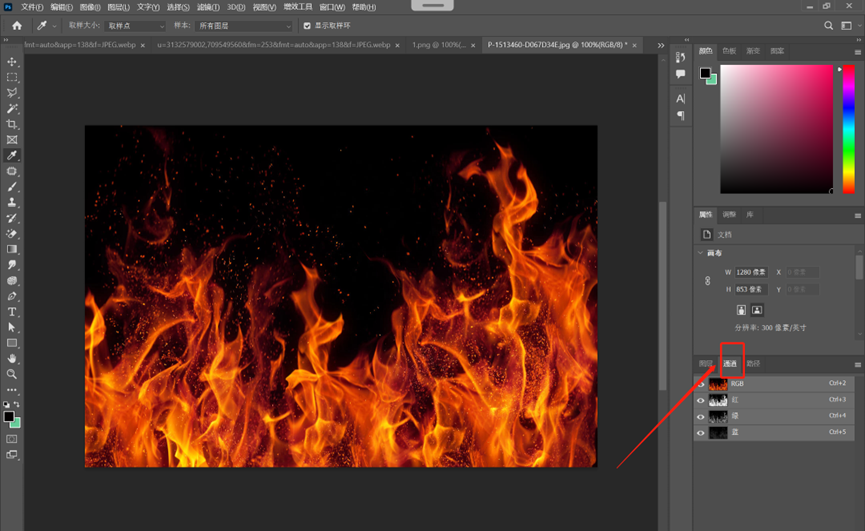This screenshot has height=531, width=865.
Task: Toggle visibility of the 红 (Red) channel
Action: click(701, 400)
